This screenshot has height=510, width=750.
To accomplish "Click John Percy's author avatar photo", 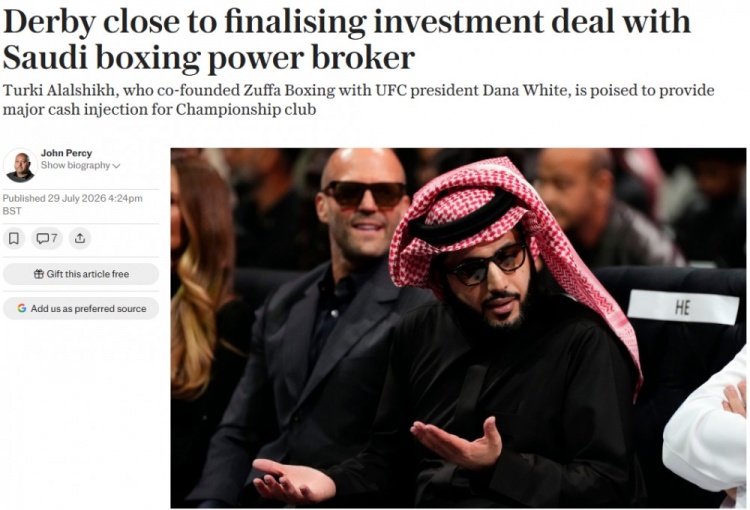I will tap(20, 166).
